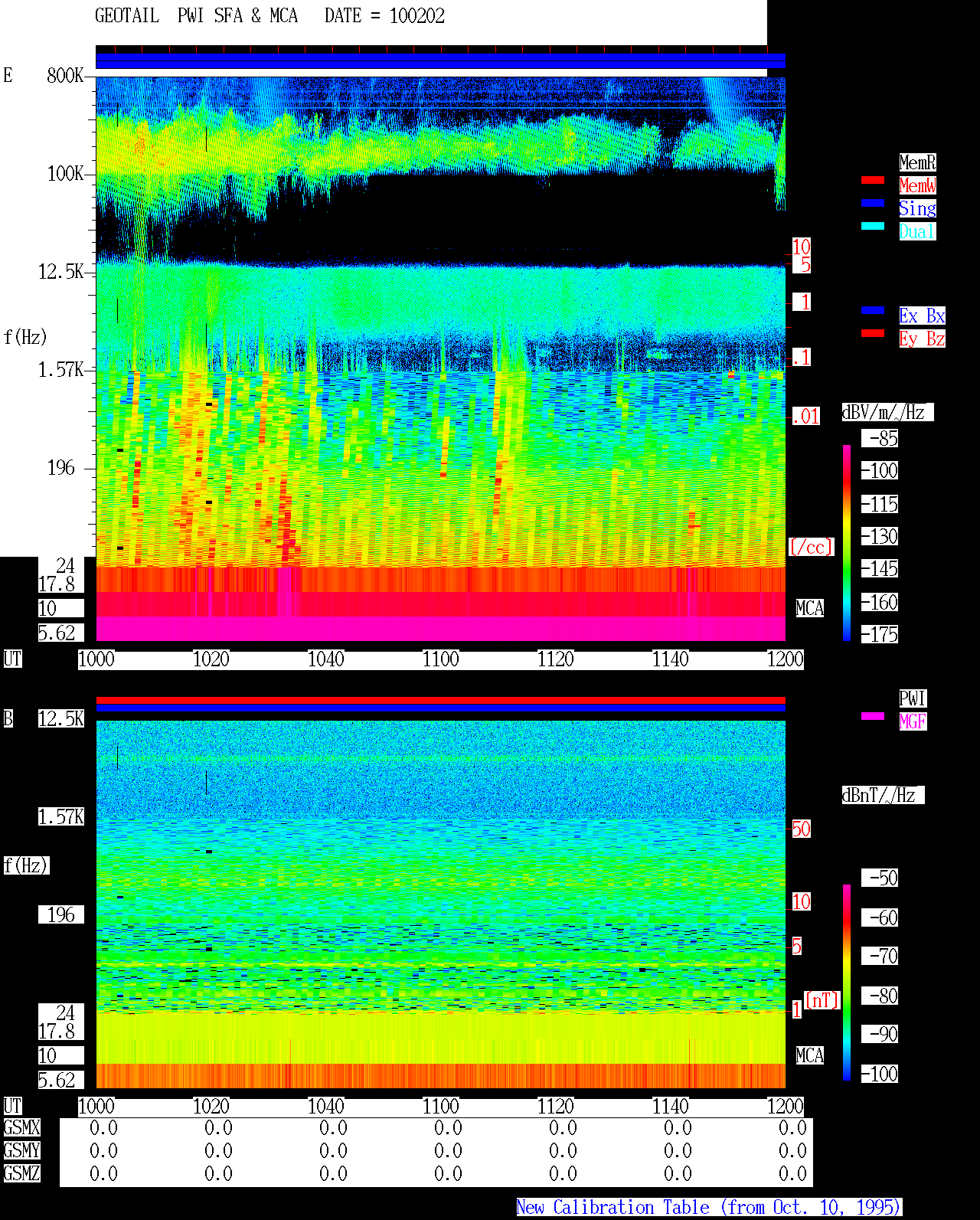Click the red MemW legend swatch
Viewport: 980px width, 1220px height.
[873, 180]
